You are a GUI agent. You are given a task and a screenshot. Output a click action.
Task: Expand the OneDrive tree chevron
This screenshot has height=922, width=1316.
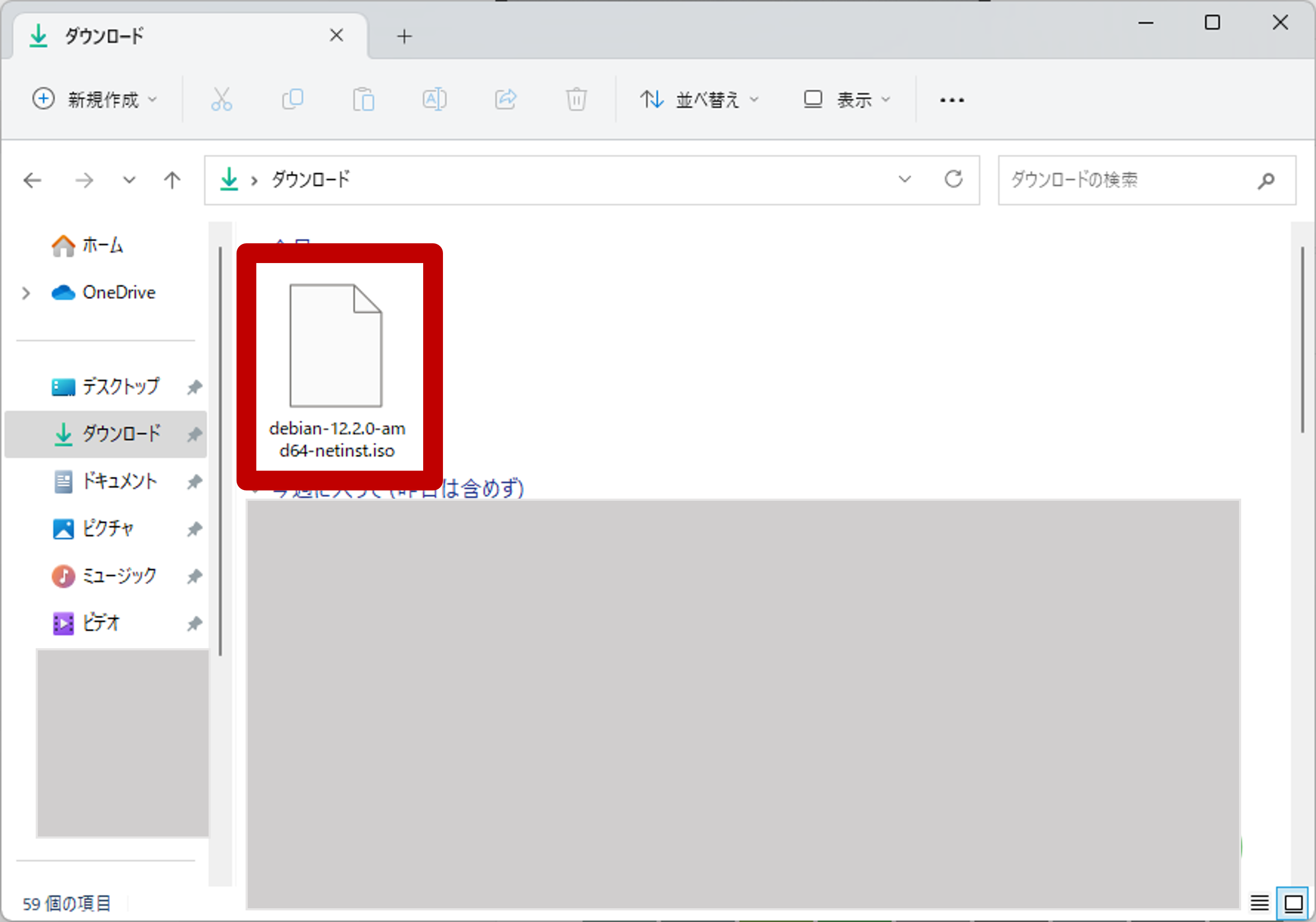[26, 293]
